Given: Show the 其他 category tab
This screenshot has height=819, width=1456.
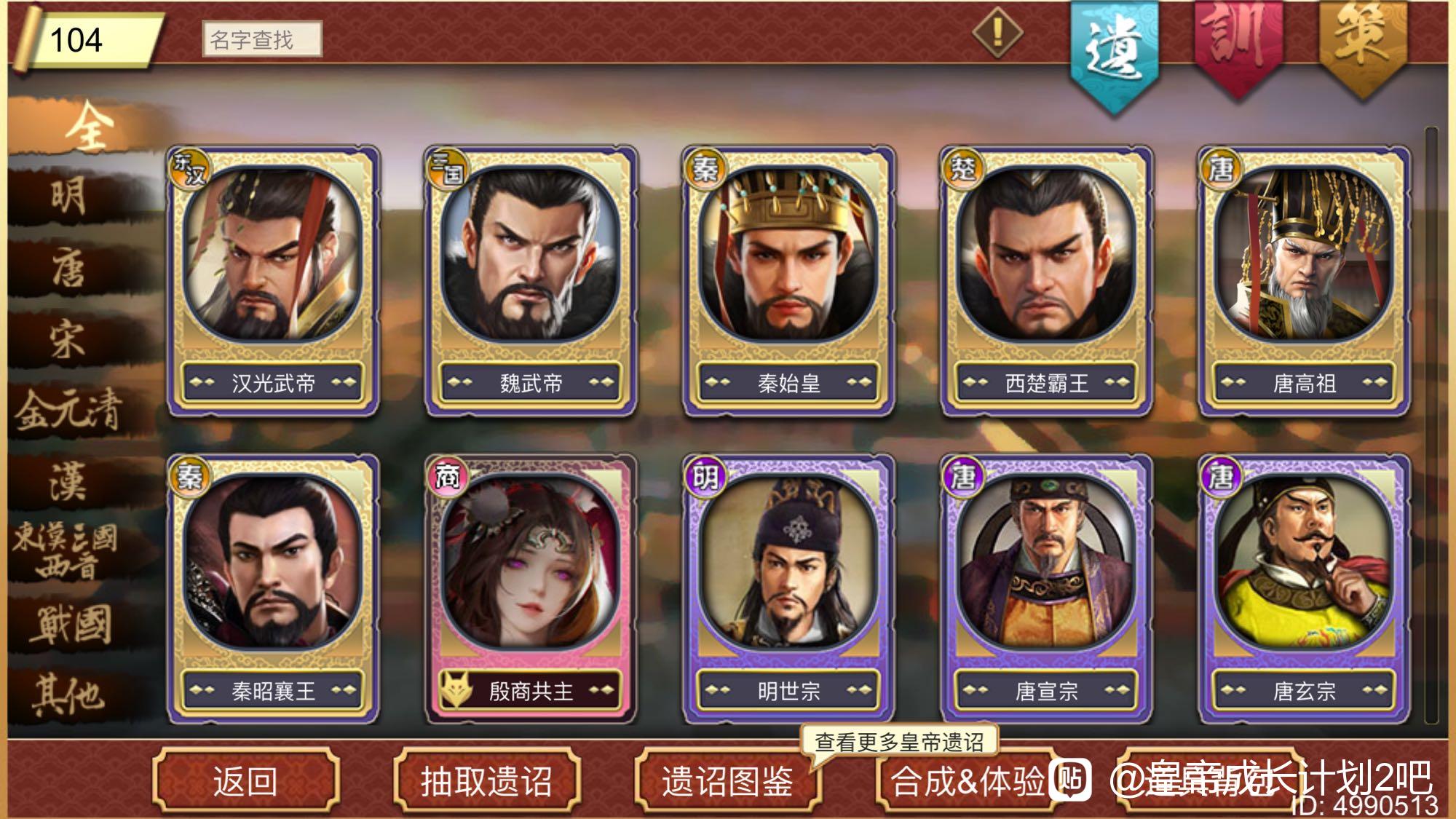Looking at the screenshot, I should (69, 694).
